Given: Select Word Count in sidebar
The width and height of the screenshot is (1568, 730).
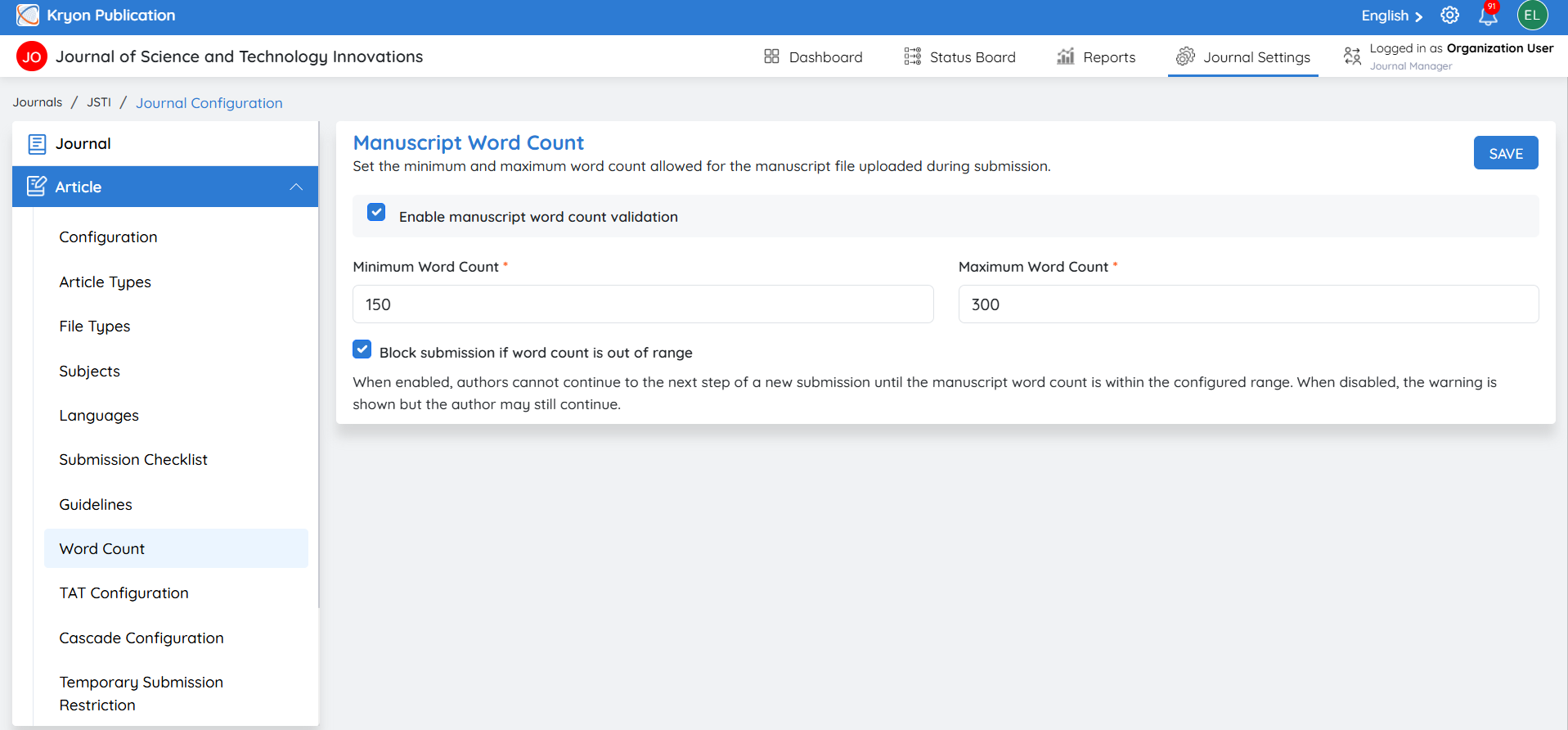Looking at the screenshot, I should coord(176,548).
